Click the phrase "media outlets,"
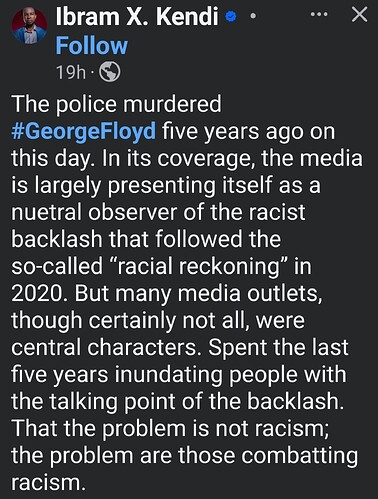The width and height of the screenshot is (378, 499). click(x=250, y=293)
